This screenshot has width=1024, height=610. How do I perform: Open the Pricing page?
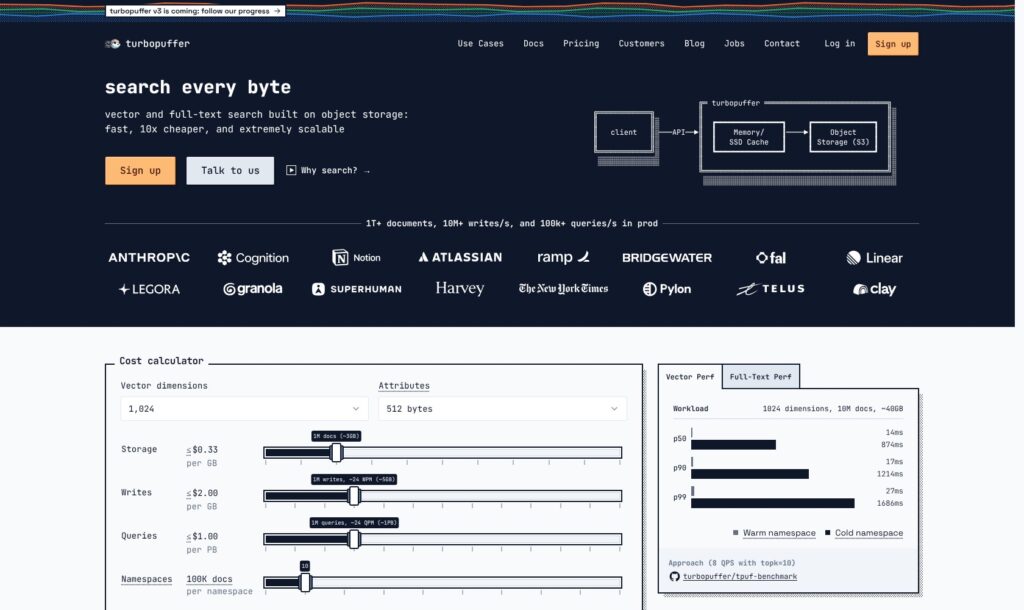[581, 44]
